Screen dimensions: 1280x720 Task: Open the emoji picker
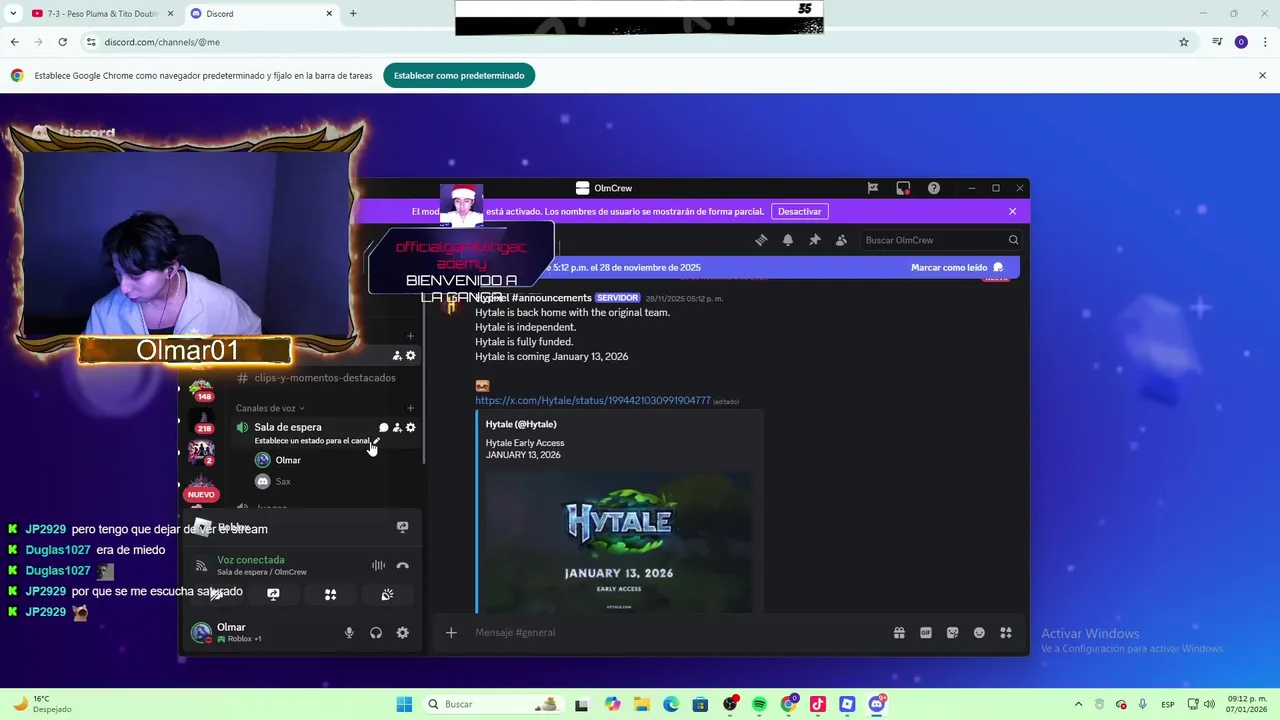pos(979,632)
